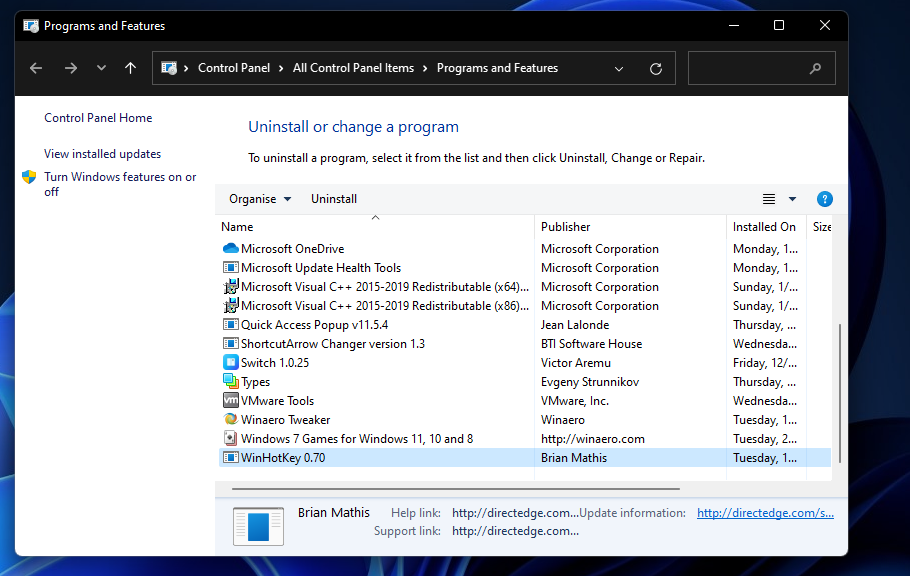This screenshot has width=910, height=576.
Task: Navigate to All Control Panel Items breadcrumb
Action: tap(353, 68)
